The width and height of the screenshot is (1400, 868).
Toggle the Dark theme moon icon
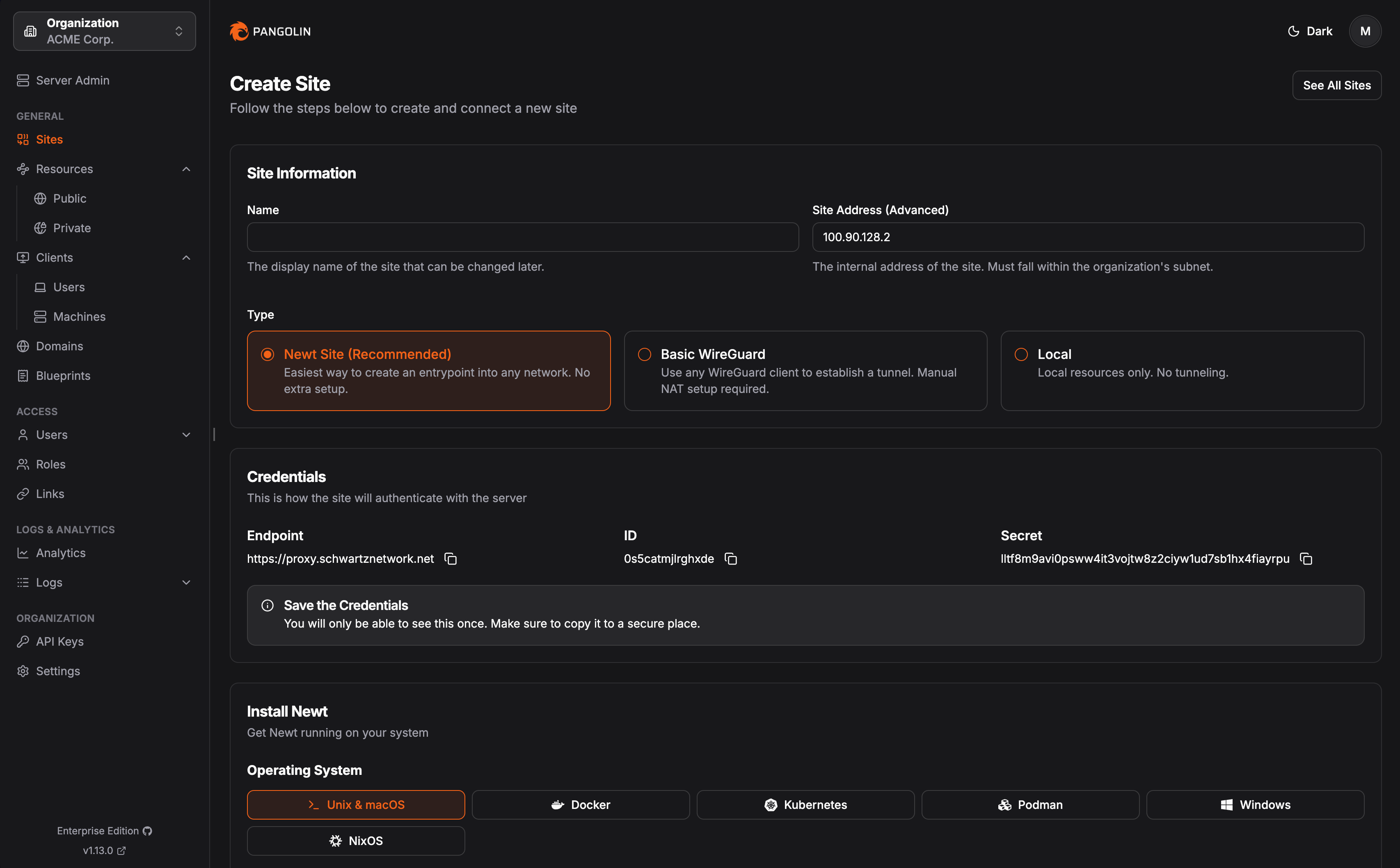(1294, 31)
